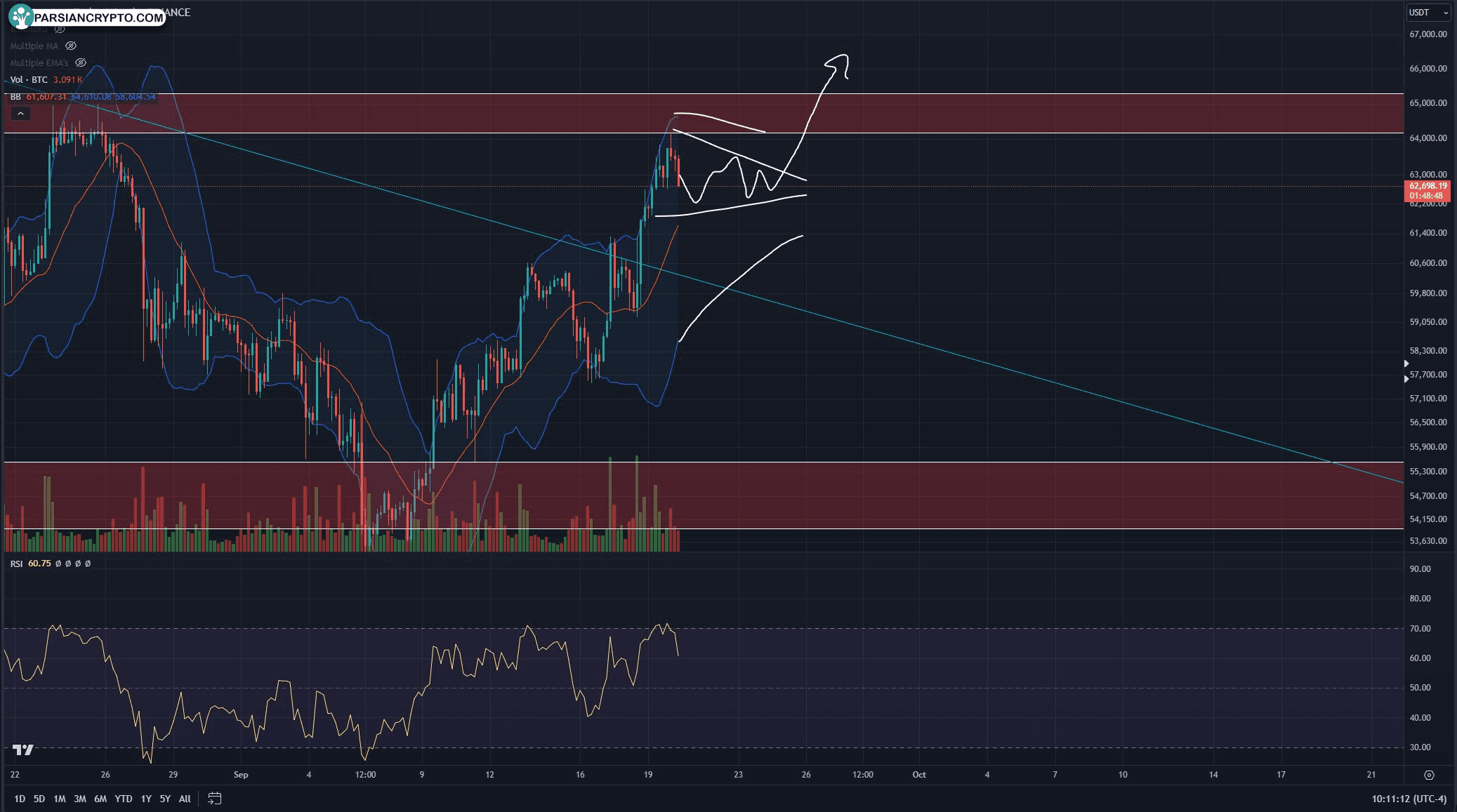Click the Oct label on time axis

pyautogui.click(x=919, y=775)
